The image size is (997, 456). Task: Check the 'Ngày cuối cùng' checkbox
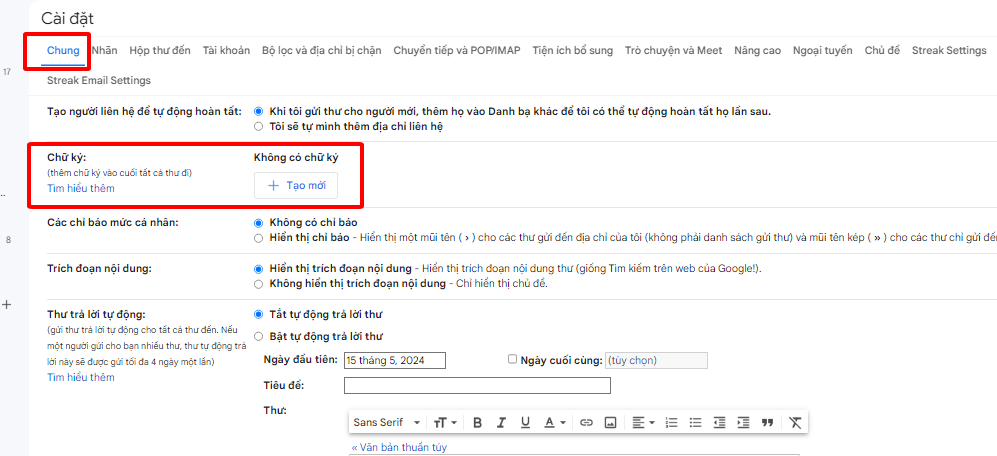click(x=512, y=359)
